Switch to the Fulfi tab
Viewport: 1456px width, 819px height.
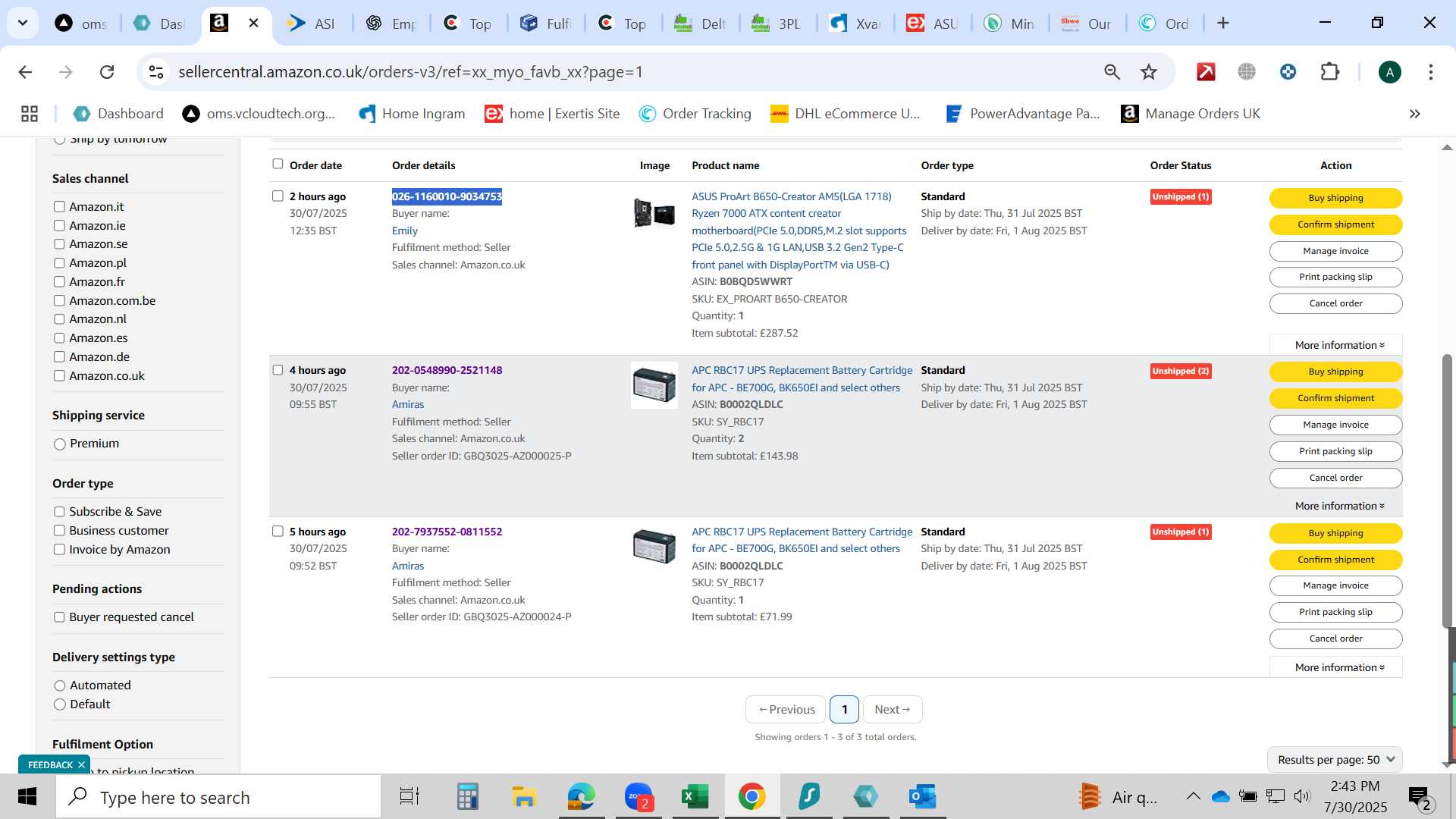pos(545,24)
